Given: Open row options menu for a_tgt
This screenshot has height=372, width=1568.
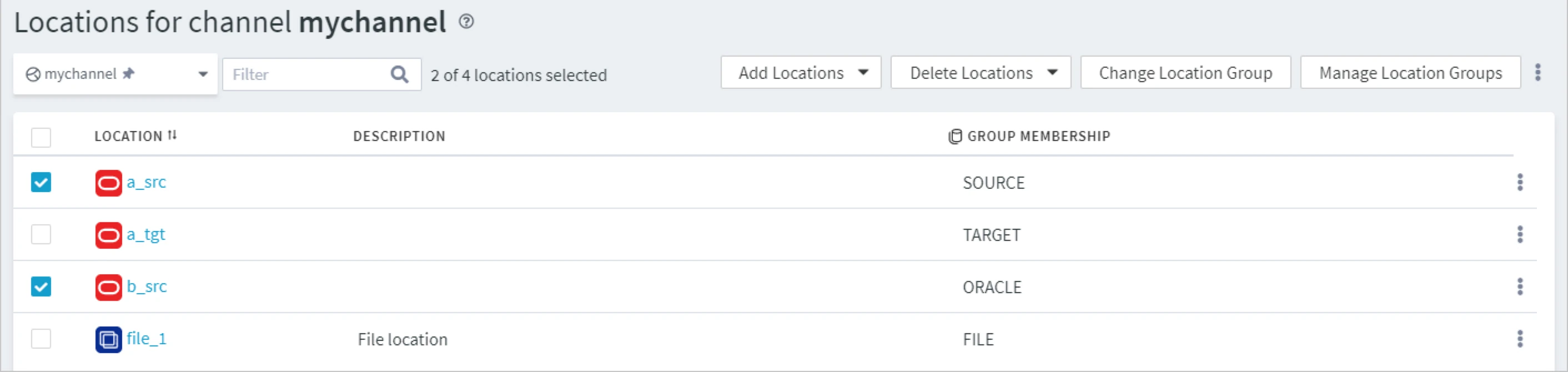Looking at the screenshot, I should (1520, 234).
